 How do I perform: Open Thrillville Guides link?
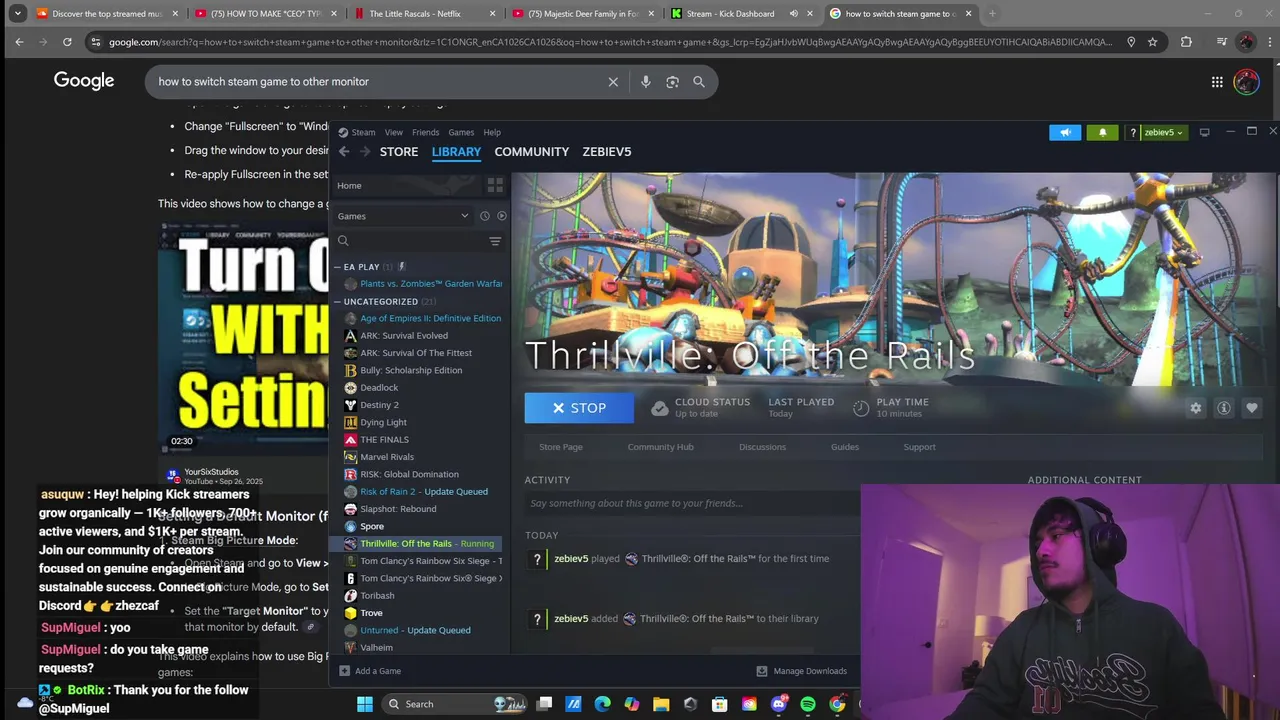845,447
